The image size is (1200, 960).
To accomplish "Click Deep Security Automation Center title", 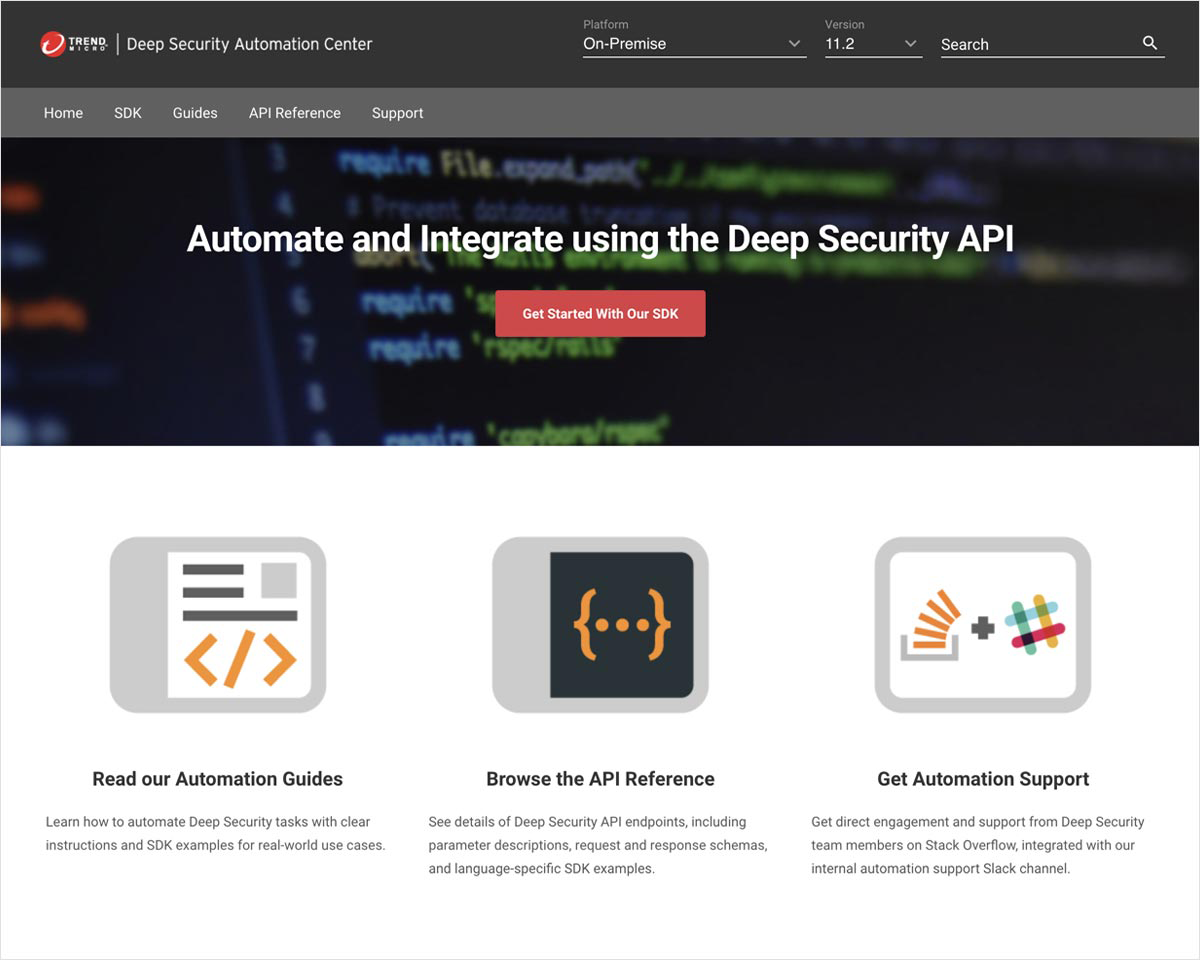I will (249, 44).
